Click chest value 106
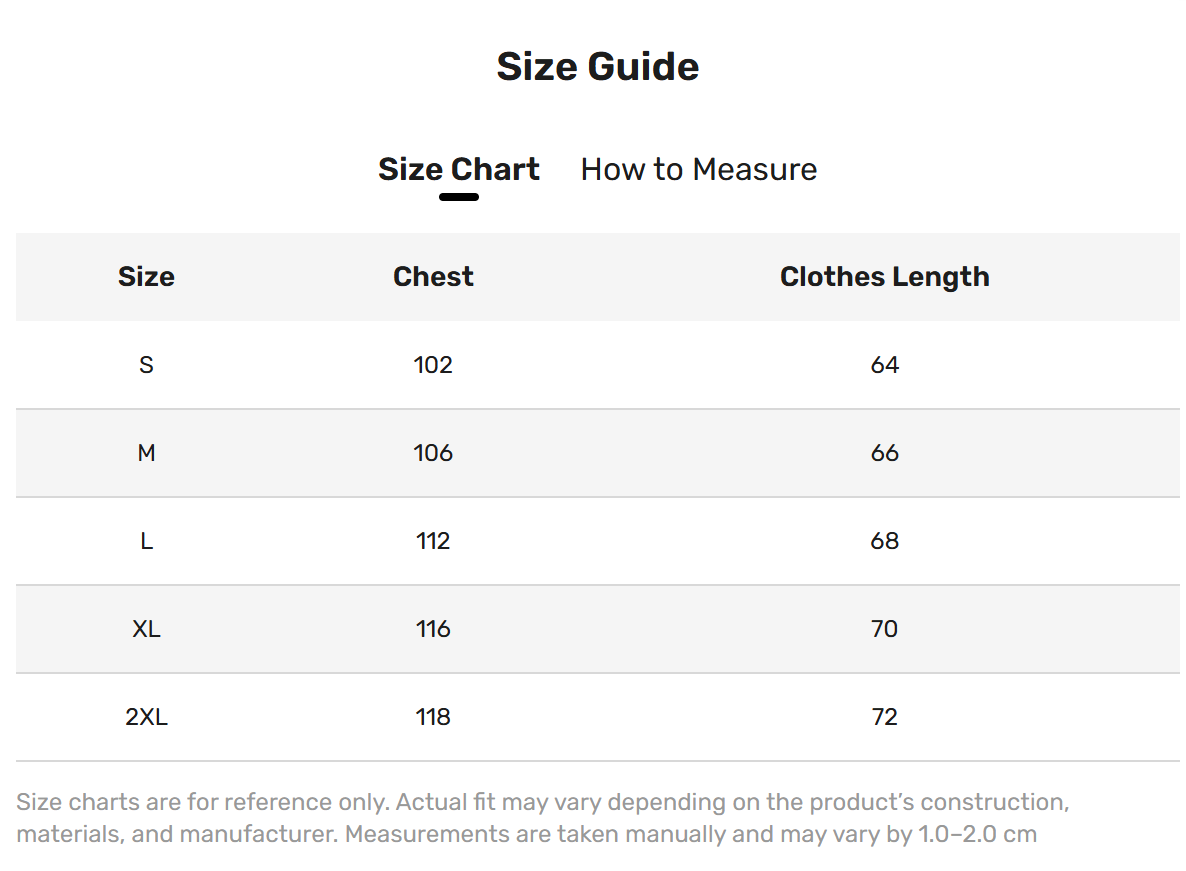 click(x=433, y=453)
